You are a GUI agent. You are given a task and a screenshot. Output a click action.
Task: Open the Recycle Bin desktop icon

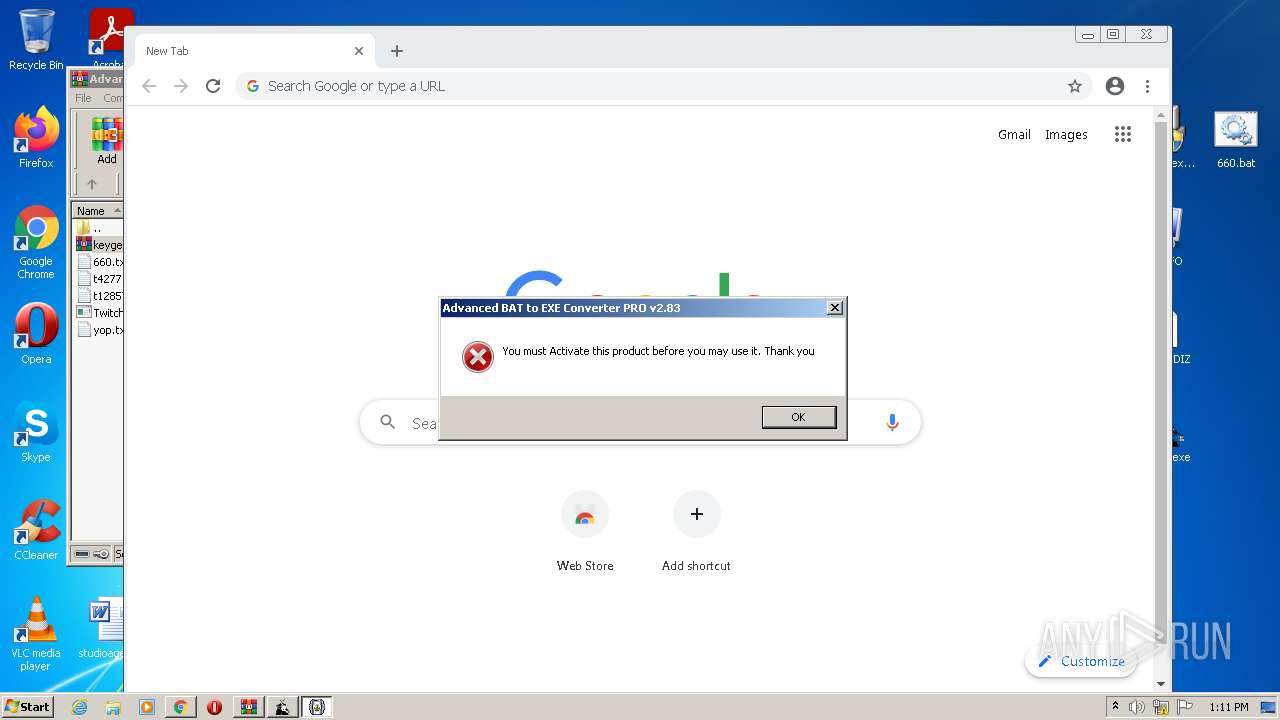pos(36,40)
